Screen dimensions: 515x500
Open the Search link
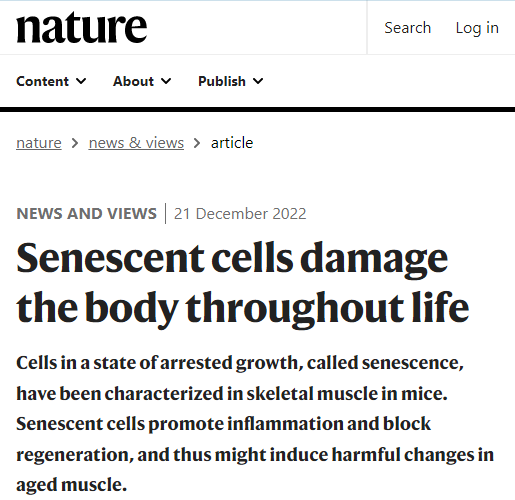407,28
